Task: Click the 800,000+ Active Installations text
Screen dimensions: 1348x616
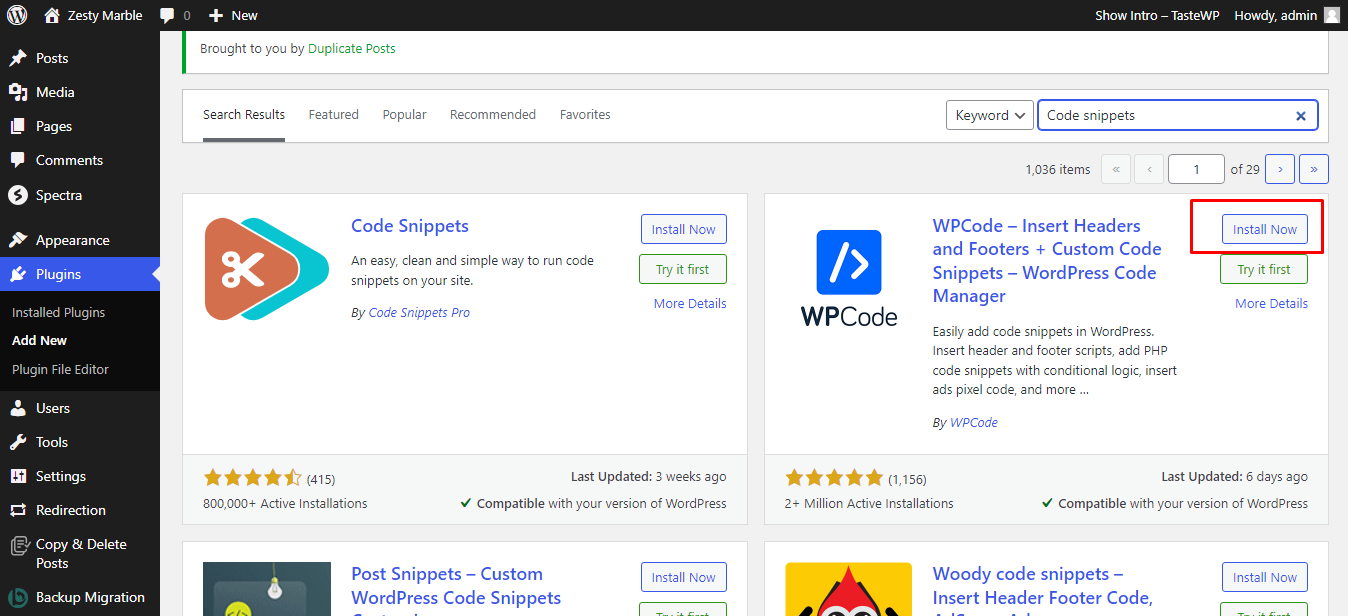Action: tap(285, 503)
